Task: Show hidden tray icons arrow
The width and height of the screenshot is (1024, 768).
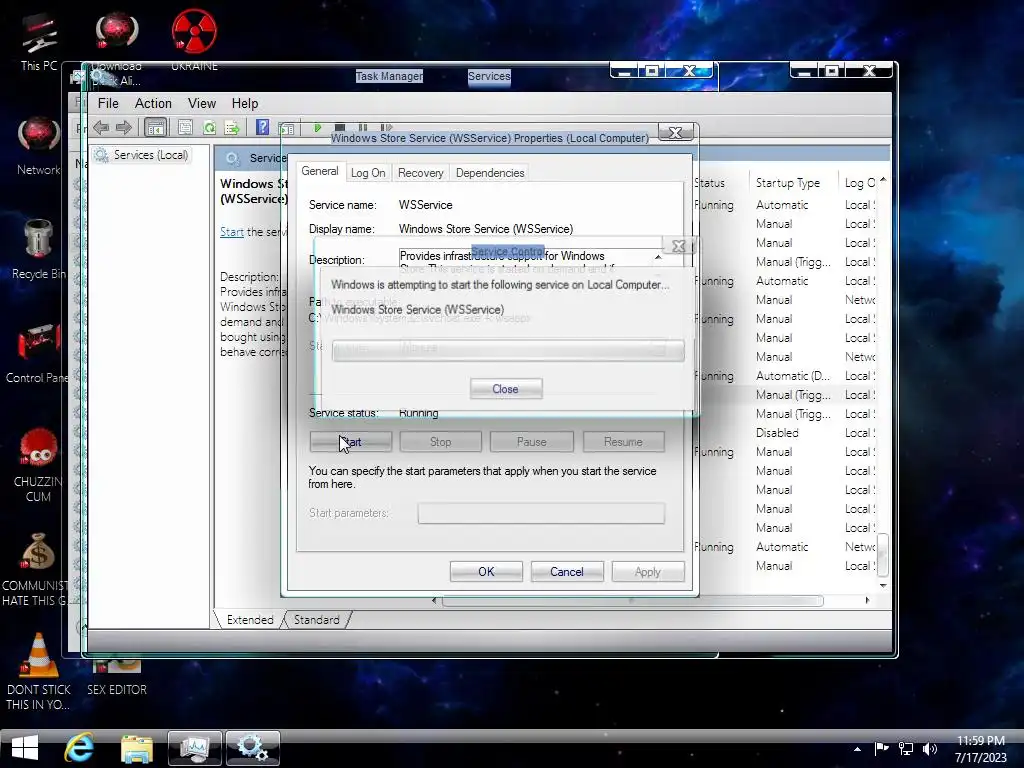Action: pos(857,749)
